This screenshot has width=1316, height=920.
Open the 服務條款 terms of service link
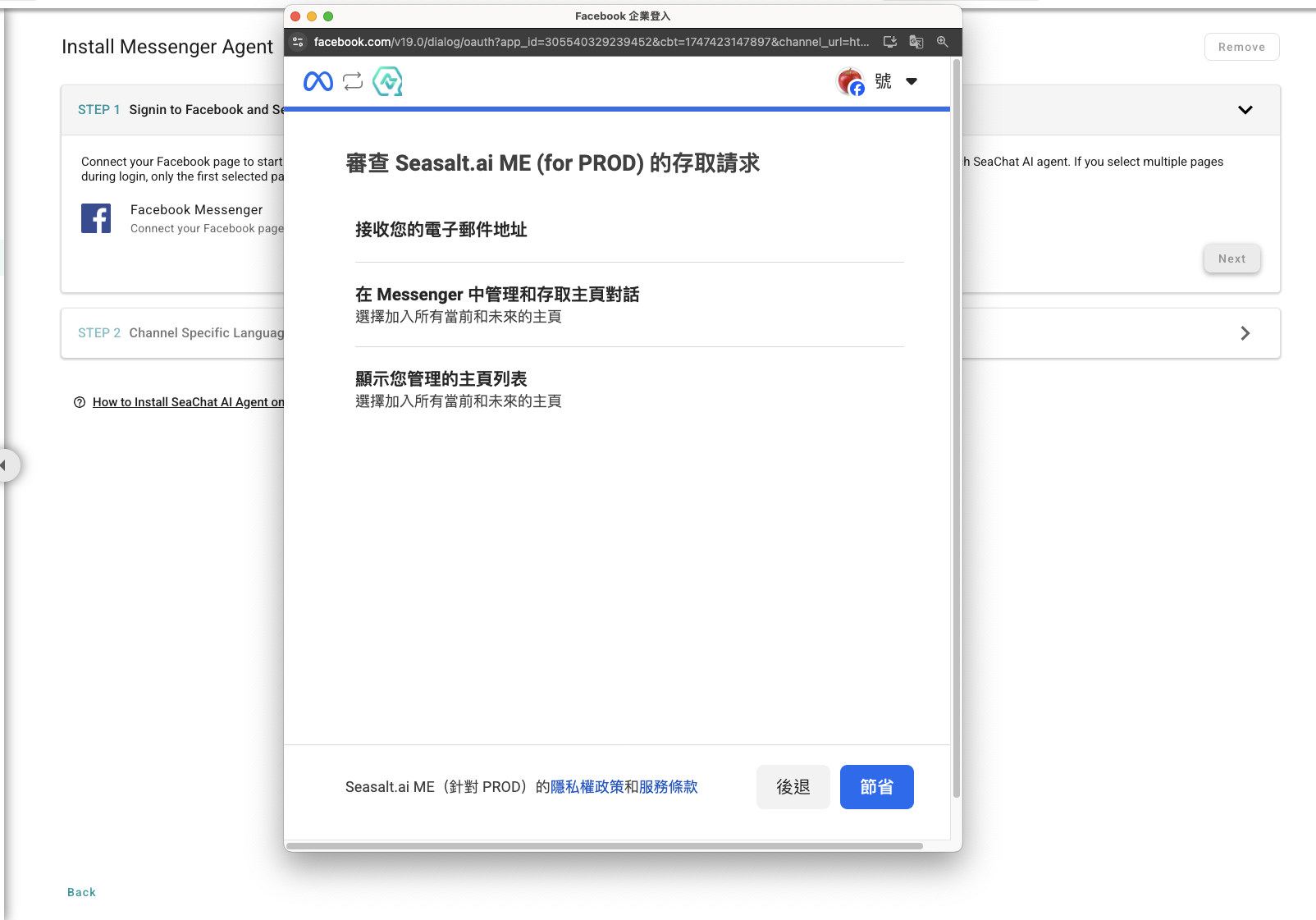(669, 787)
